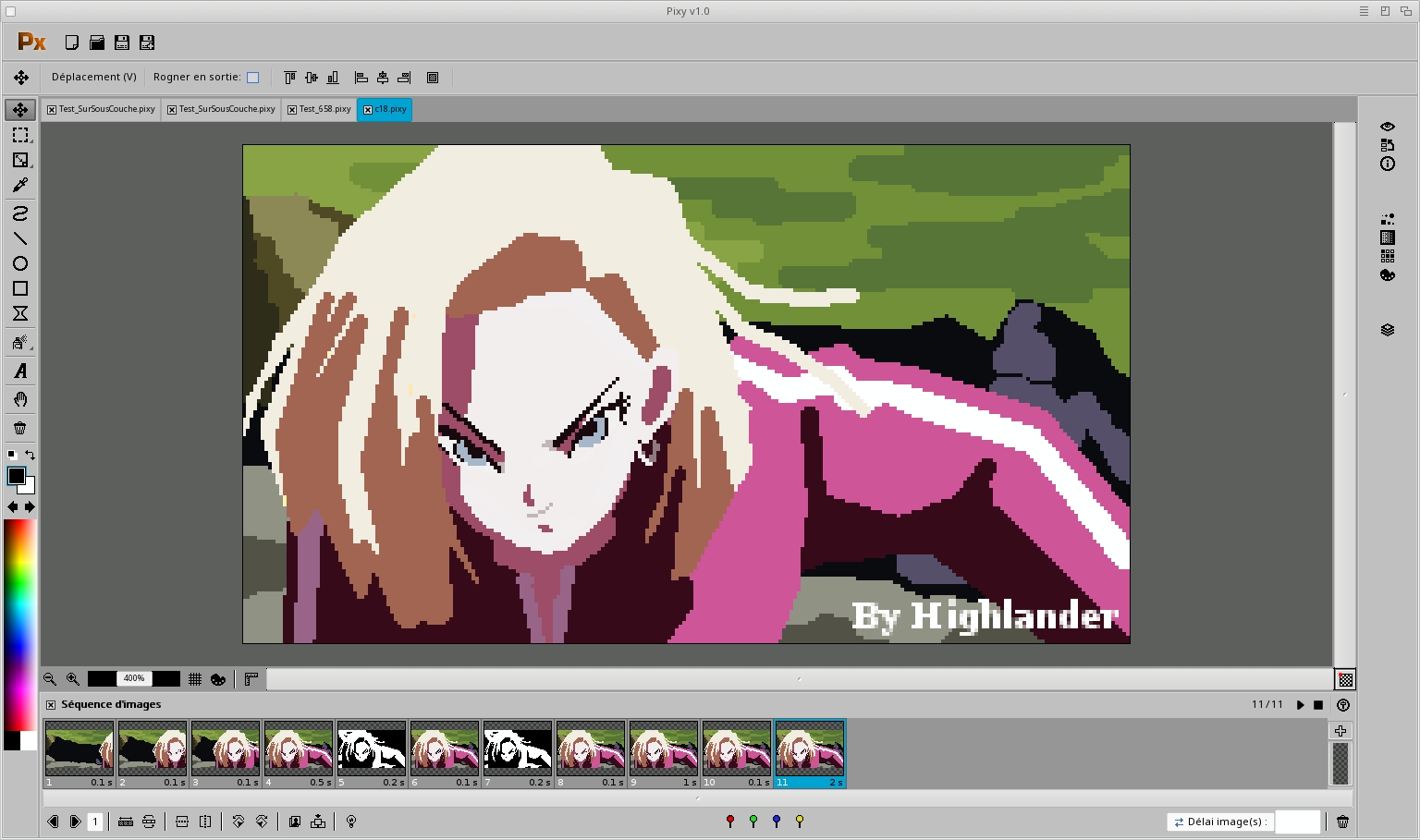Close the c18.pixy tab

point(368,110)
